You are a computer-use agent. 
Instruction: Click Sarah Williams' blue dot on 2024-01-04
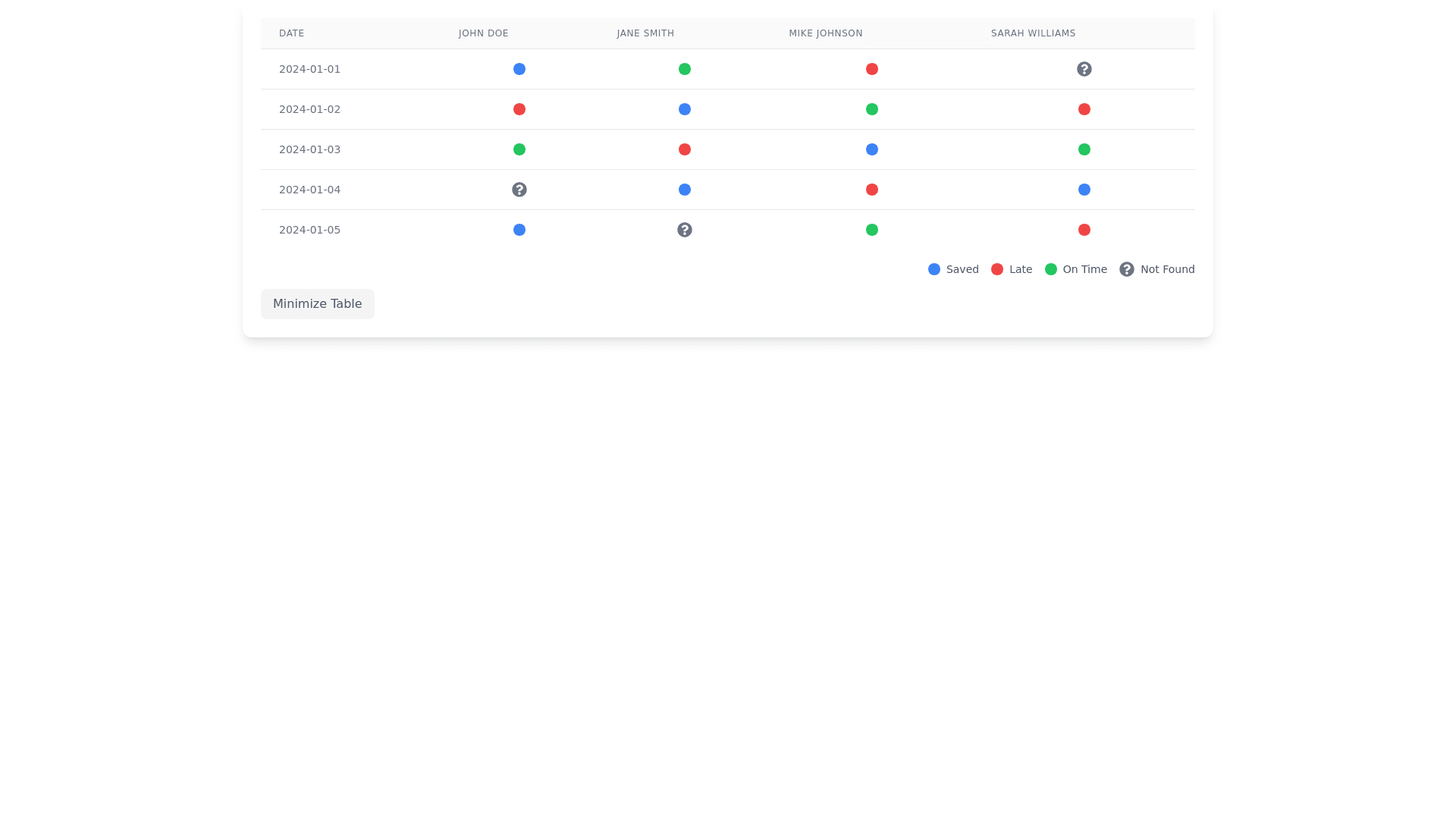pyautogui.click(x=1084, y=190)
